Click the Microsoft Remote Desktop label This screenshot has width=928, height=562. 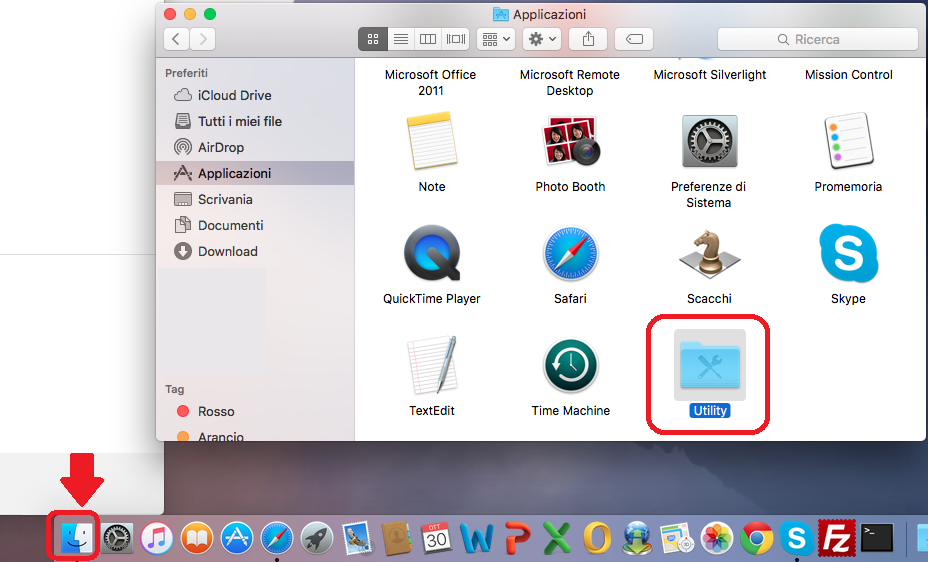pos(569,82)
